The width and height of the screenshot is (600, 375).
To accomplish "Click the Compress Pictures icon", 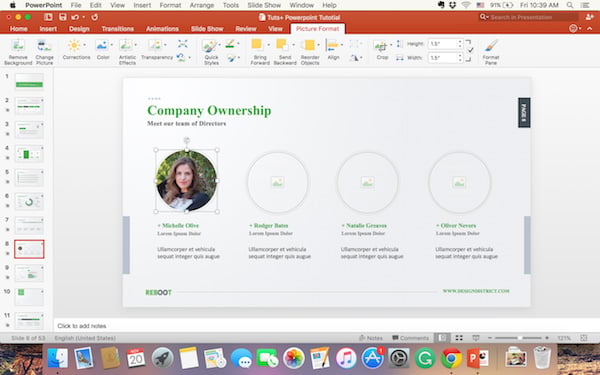I will 183,44.
